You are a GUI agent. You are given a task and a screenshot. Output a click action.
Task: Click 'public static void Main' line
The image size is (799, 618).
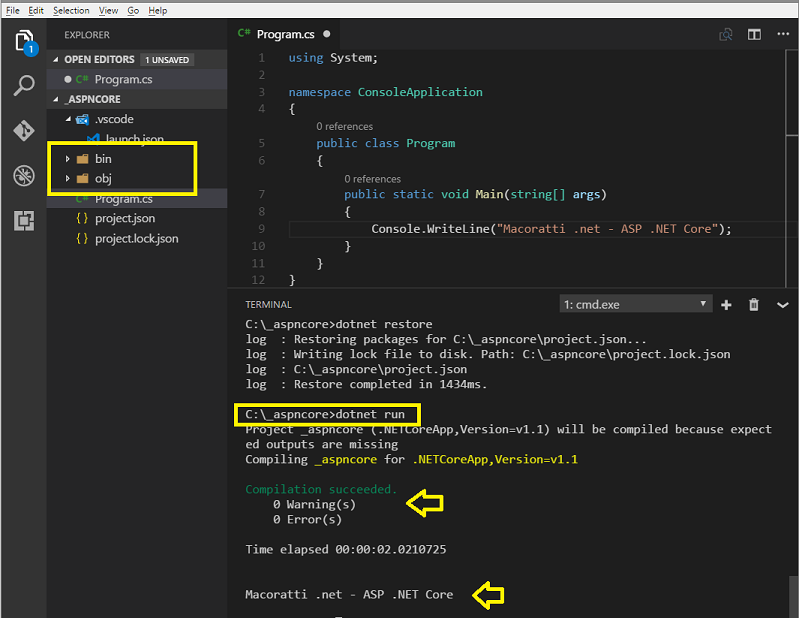pos(475,194)
